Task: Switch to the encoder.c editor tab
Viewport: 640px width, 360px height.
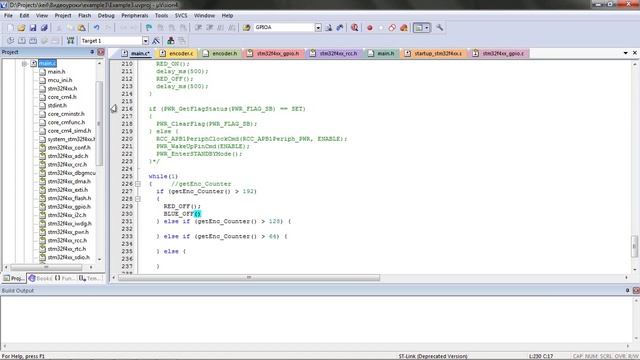Action: (177, 53)
